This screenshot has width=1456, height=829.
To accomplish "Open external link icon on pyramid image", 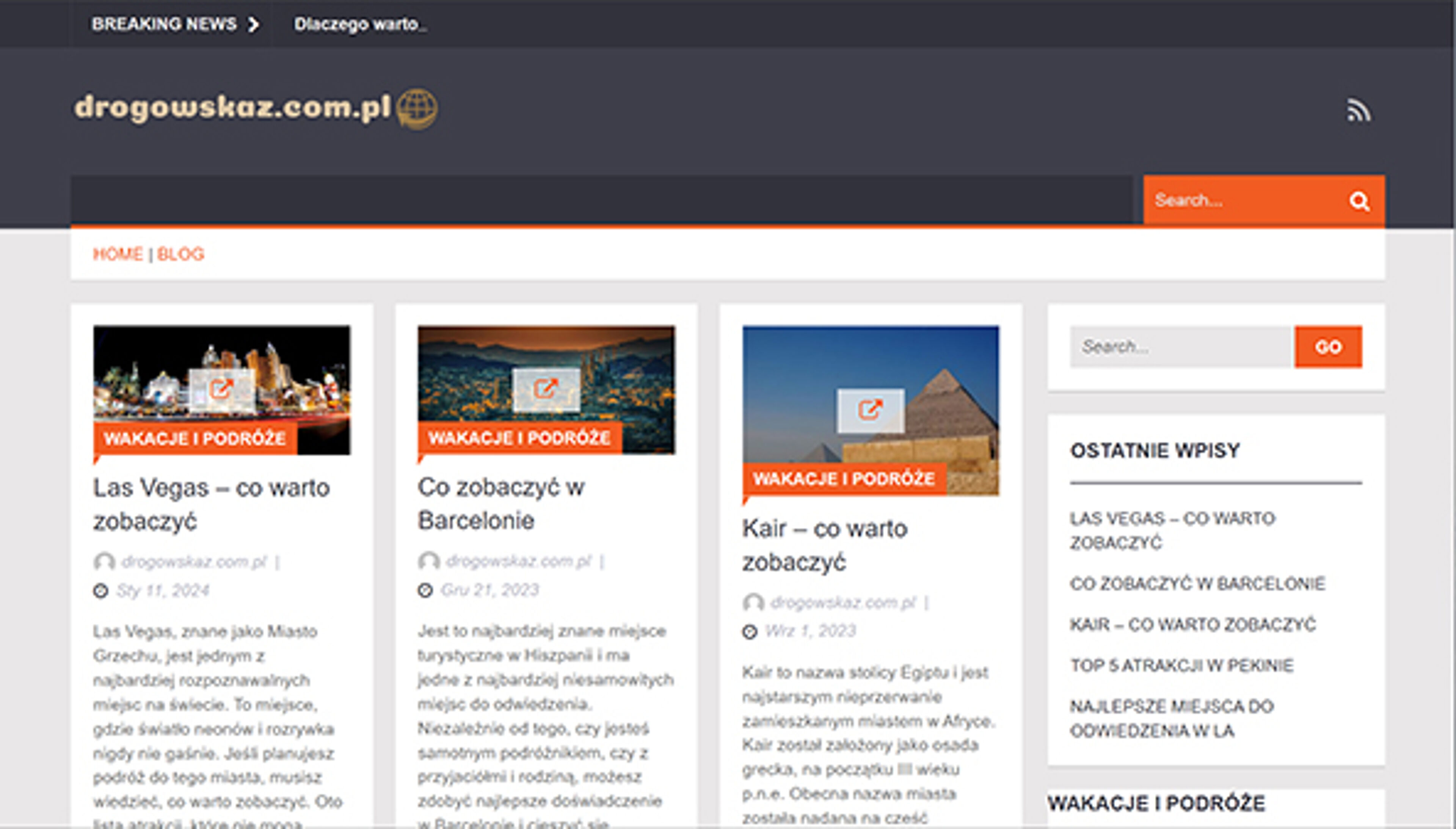I will coord(870,410).
